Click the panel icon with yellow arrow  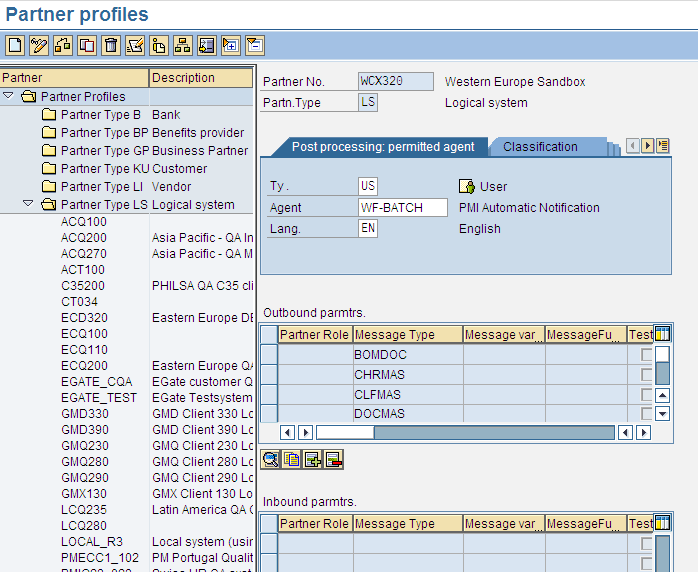coord(207,45)
